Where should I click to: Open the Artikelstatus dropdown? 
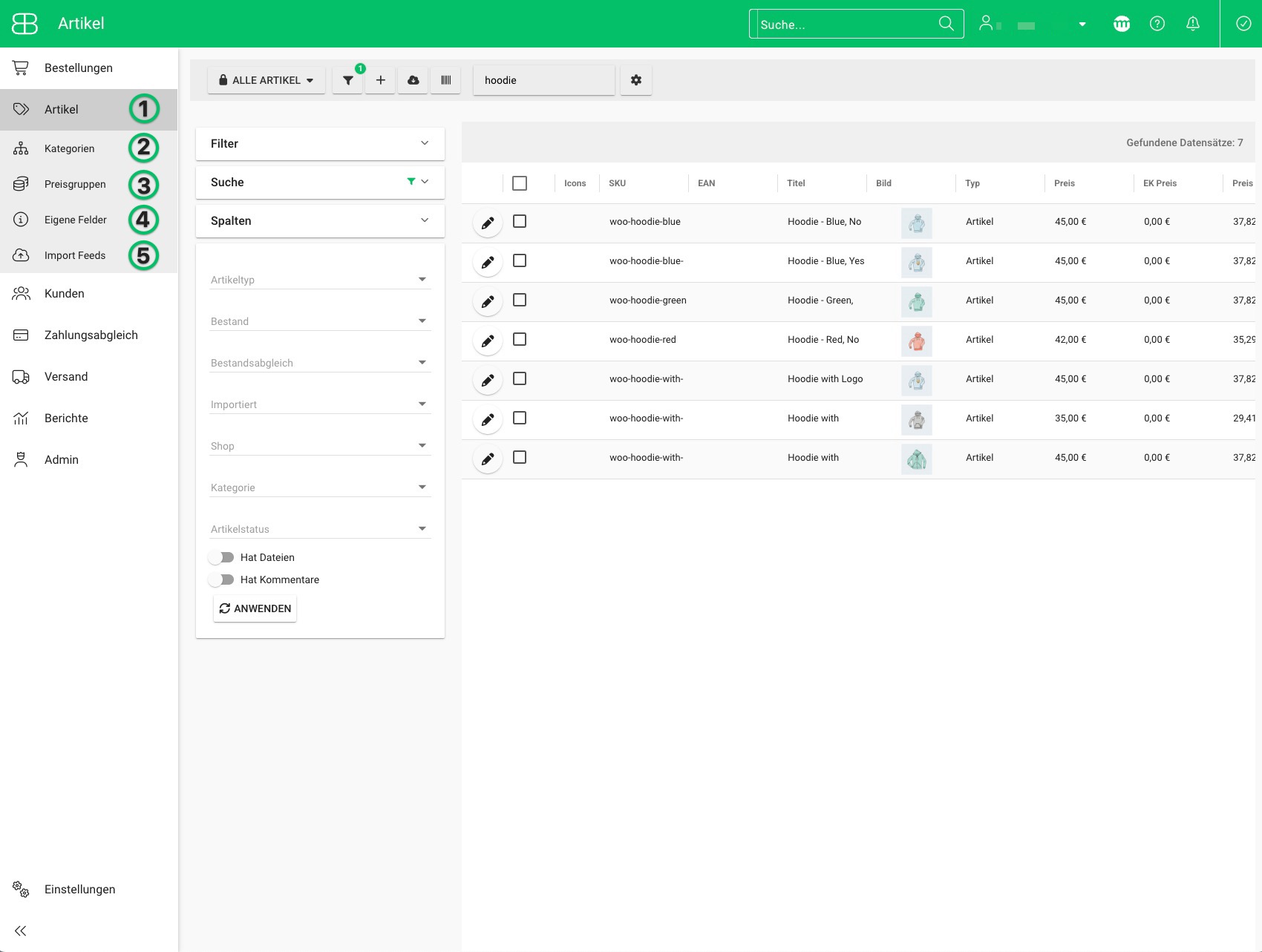[x=320, y=529]
